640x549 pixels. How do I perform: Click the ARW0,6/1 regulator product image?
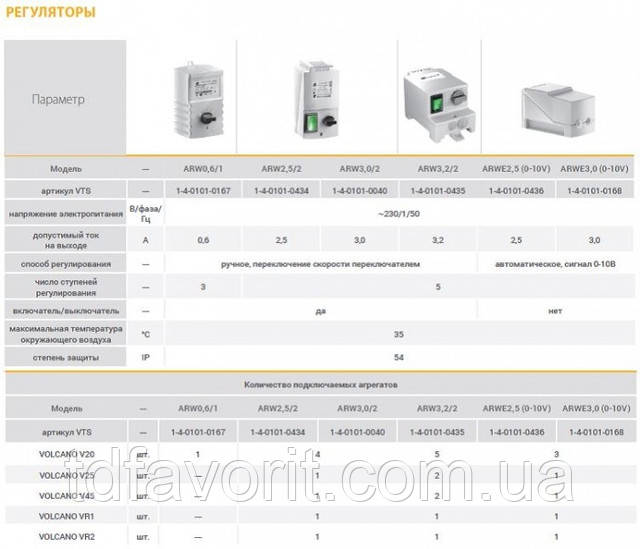pyautogui.click(x=199, y=100)
